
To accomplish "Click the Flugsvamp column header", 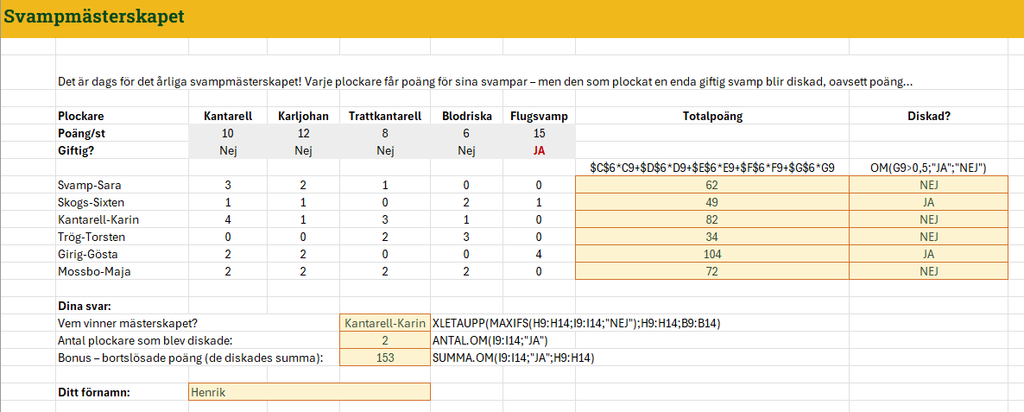I will [539, 116].
